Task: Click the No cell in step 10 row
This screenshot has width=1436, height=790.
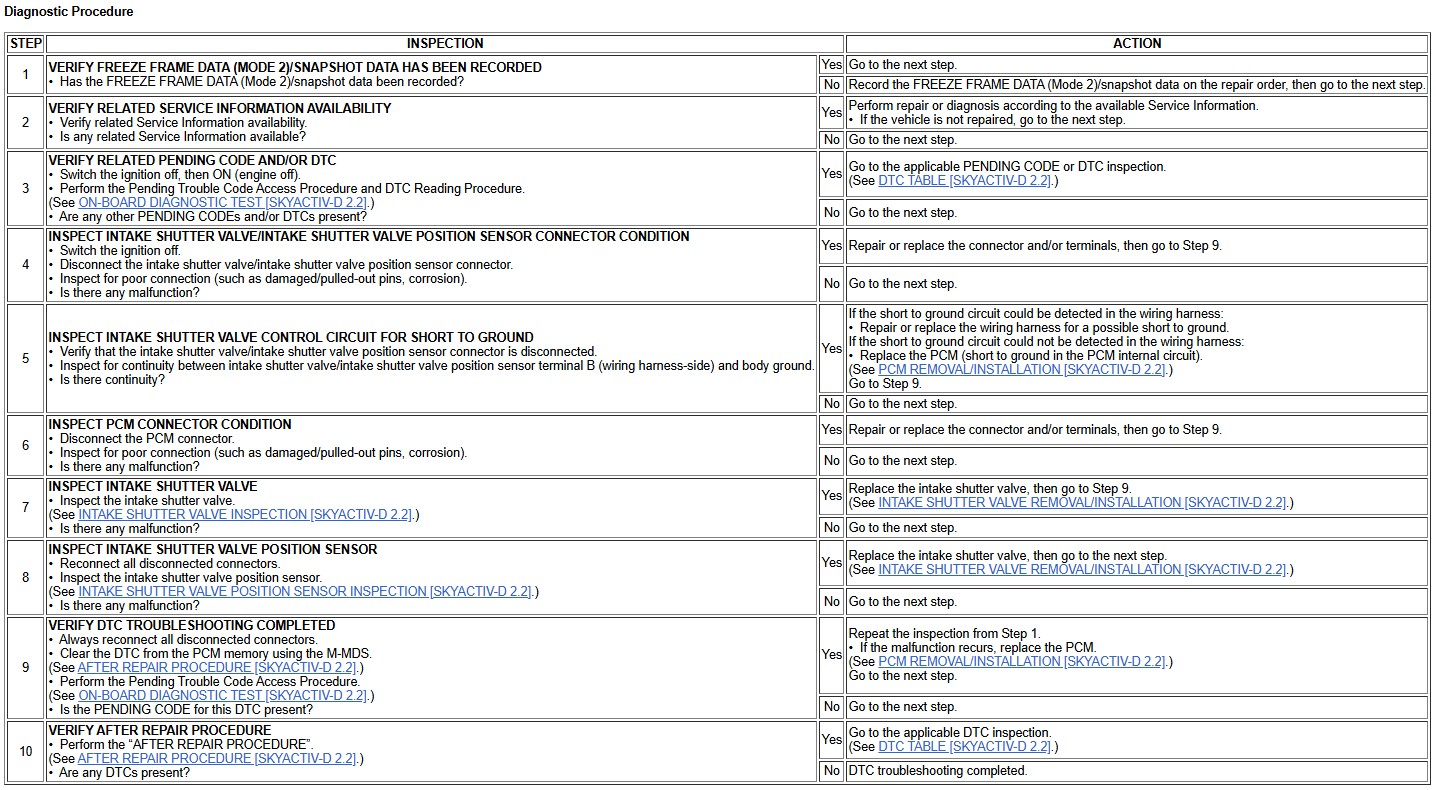Action: [x=831, y=771]
